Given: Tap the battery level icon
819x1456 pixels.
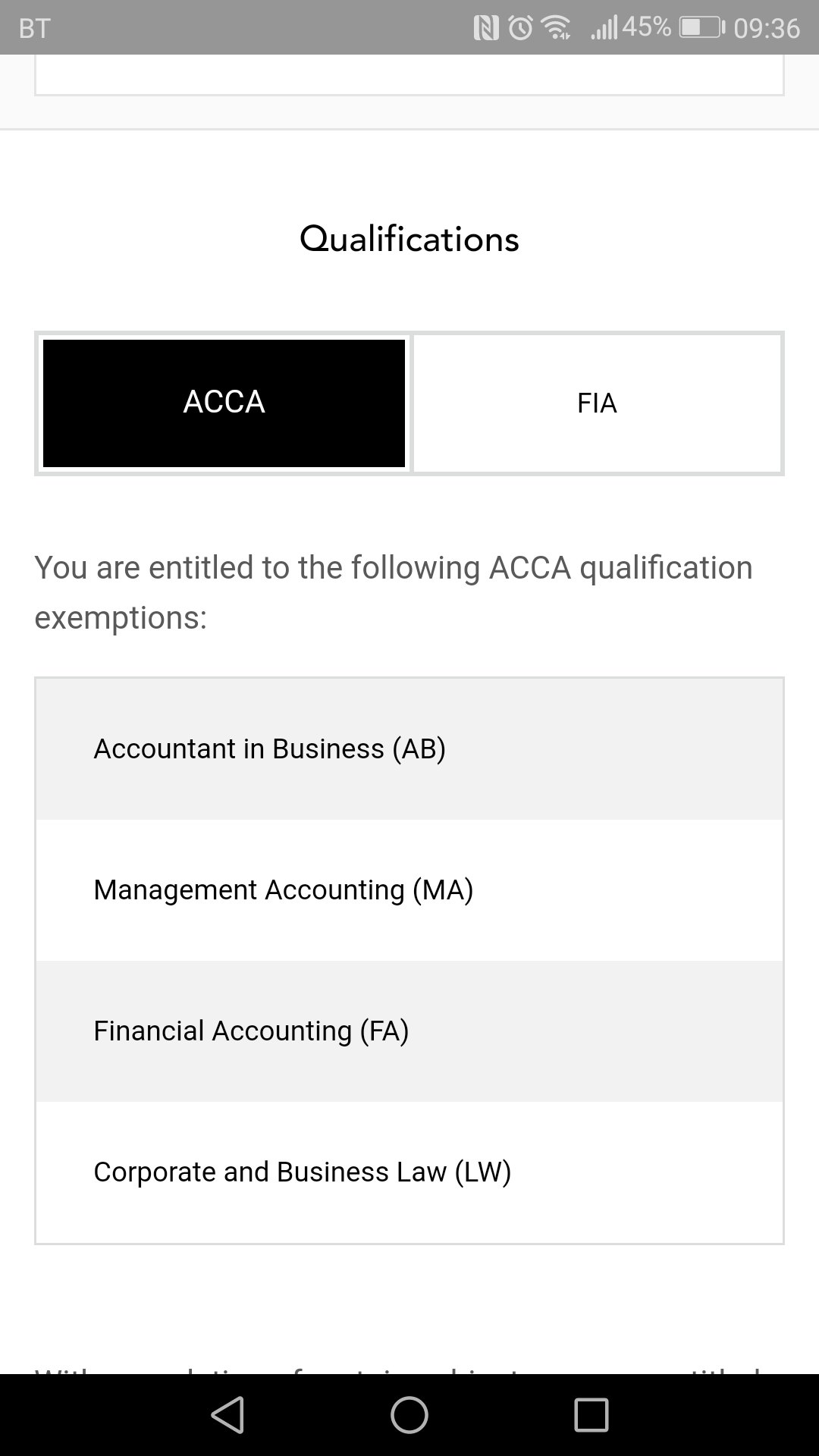Looking at the screenshot, I should (x=701, y=29).
